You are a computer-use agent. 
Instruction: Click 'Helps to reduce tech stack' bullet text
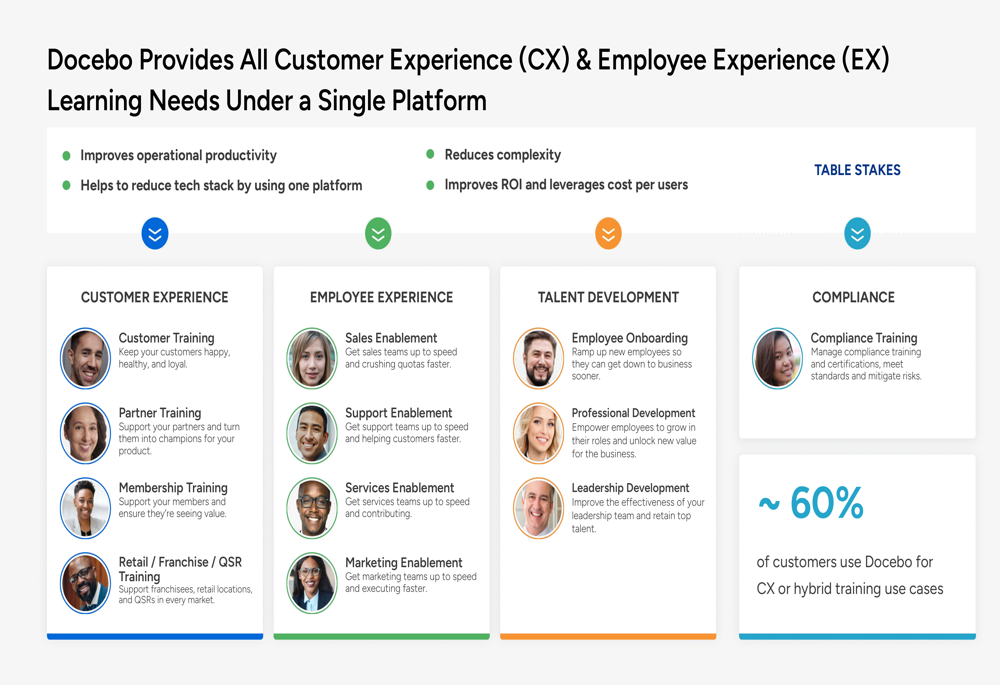(x=221, y=186)
